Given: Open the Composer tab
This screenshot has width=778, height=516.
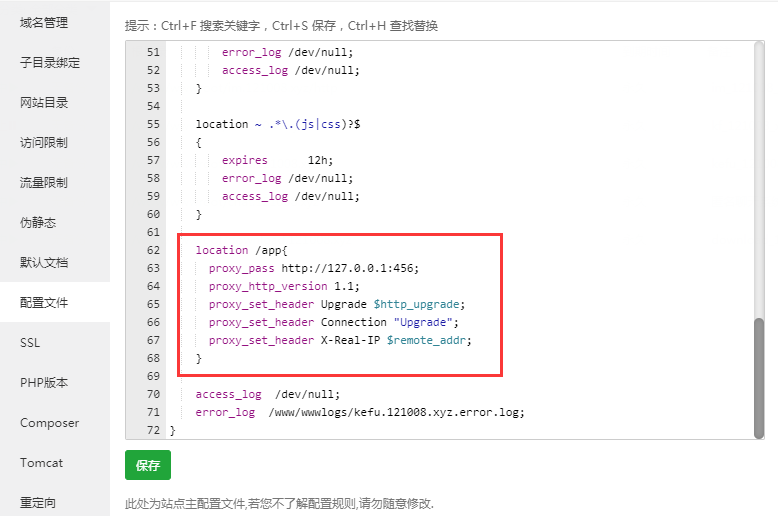Looking at the screenshot, I should click(49, 423).
